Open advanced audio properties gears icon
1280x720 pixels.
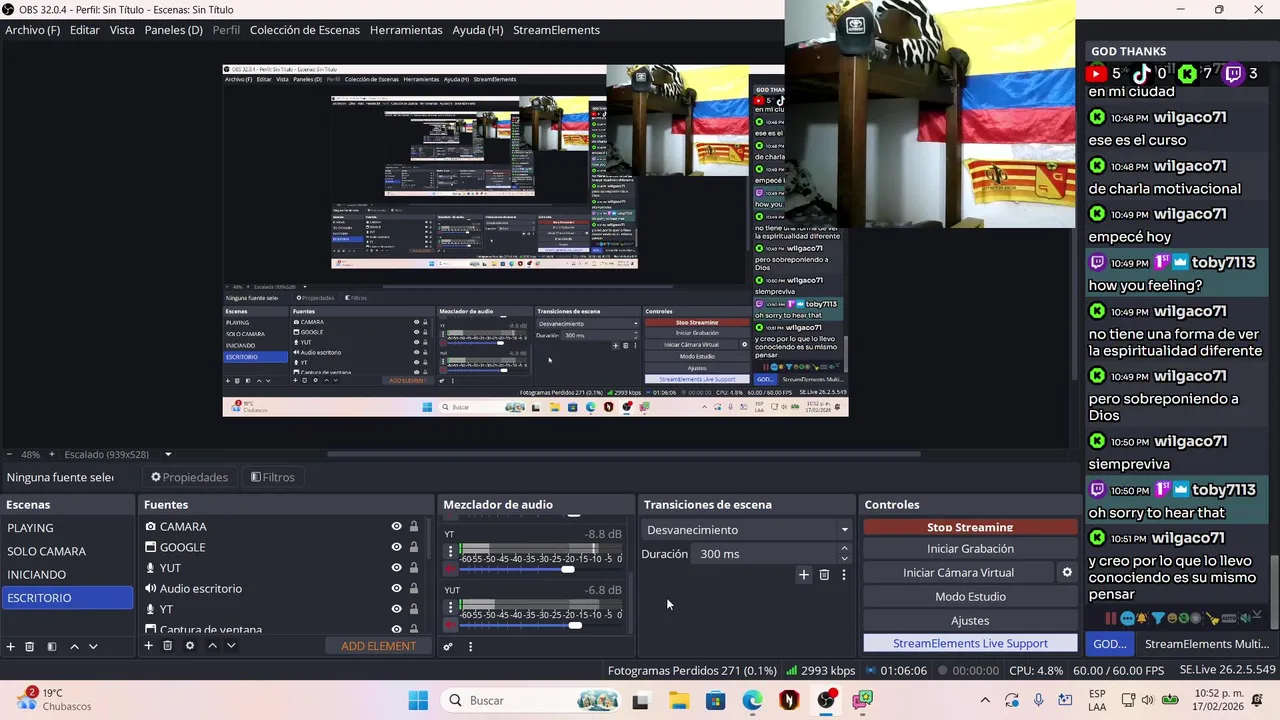click(x=448, y=646)
